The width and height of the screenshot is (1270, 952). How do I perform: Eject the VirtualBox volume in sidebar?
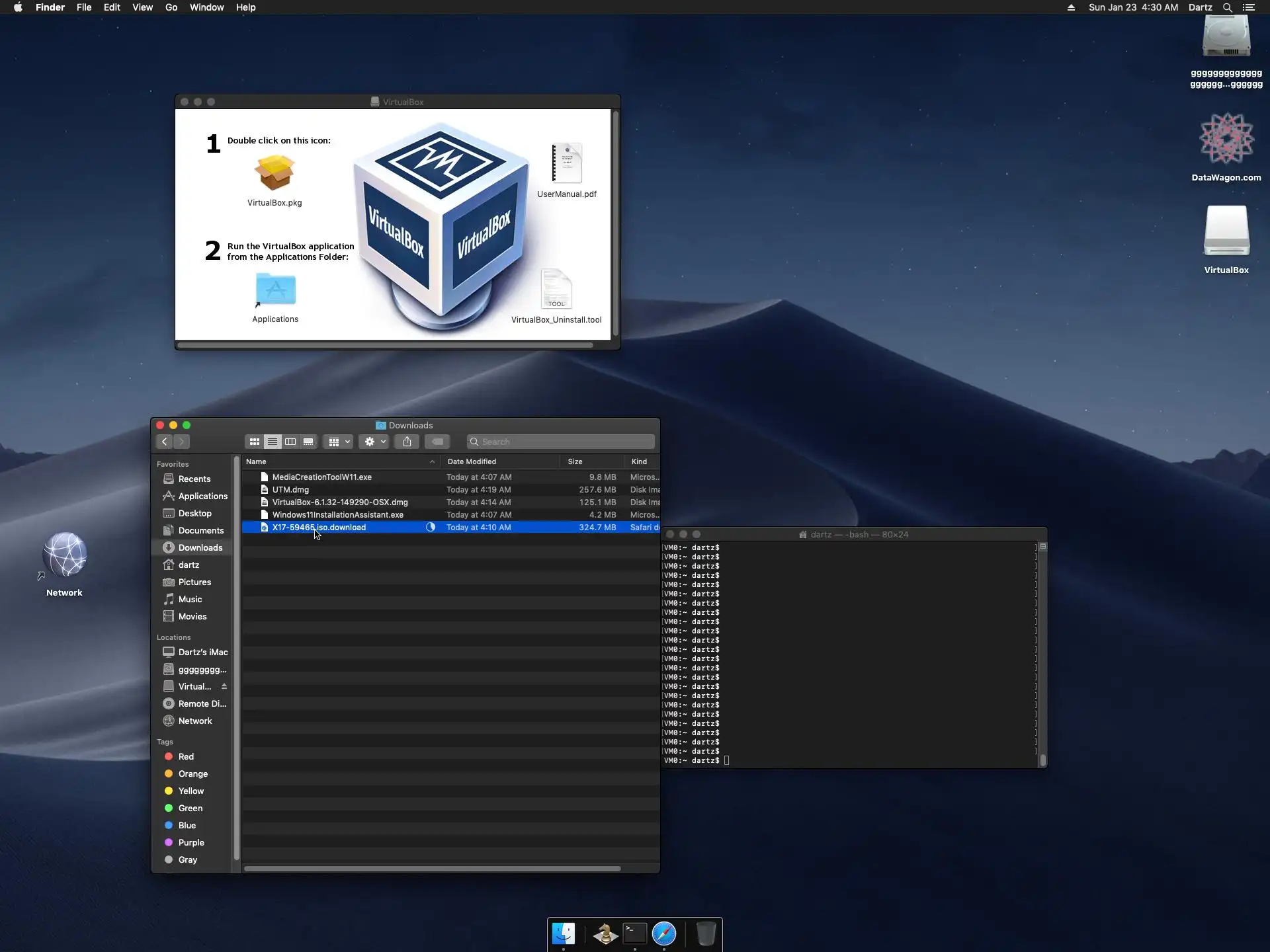point(224,686)
